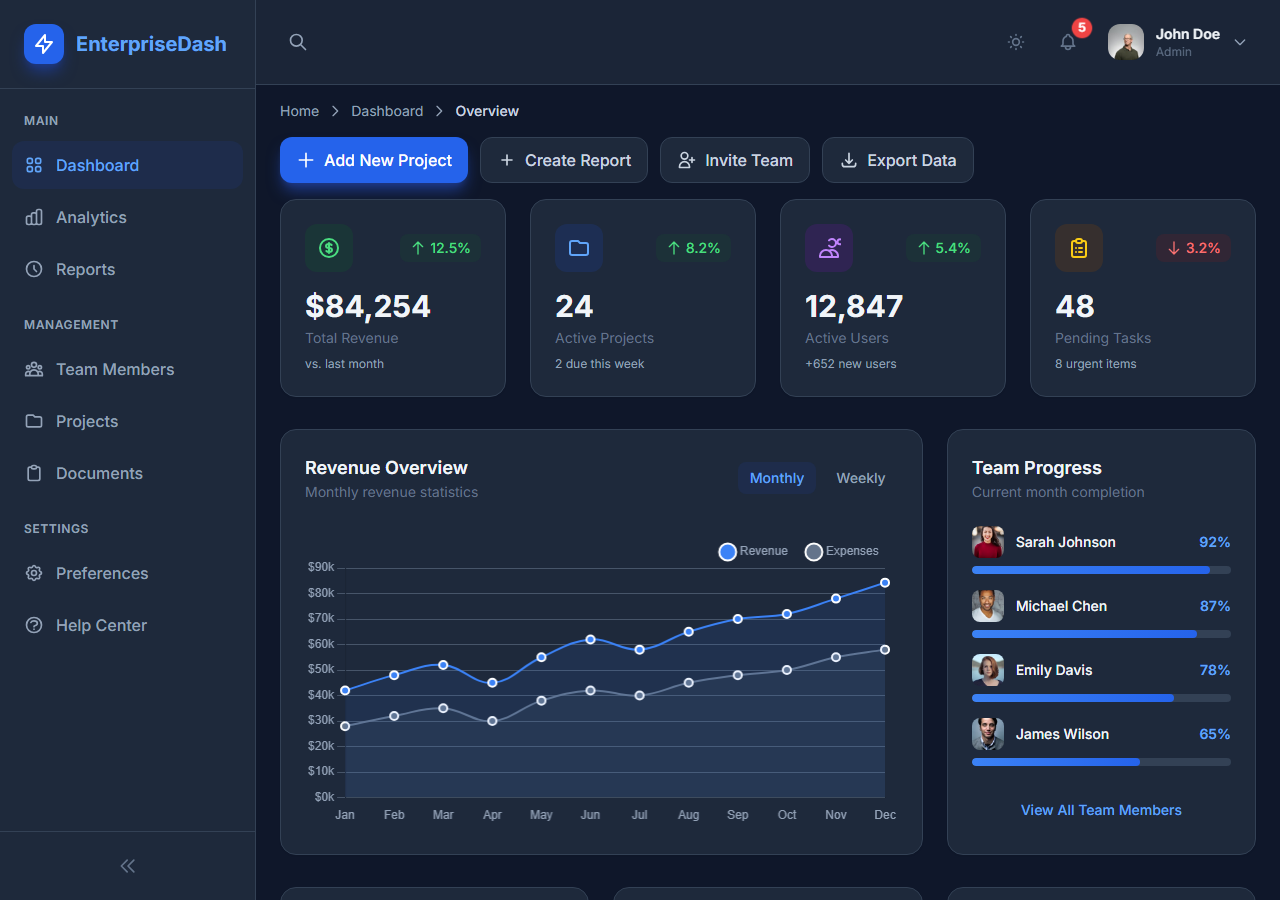Click the '2 due this week' text
Viewport: 1280px width, 900px height.
coord(600,364)
